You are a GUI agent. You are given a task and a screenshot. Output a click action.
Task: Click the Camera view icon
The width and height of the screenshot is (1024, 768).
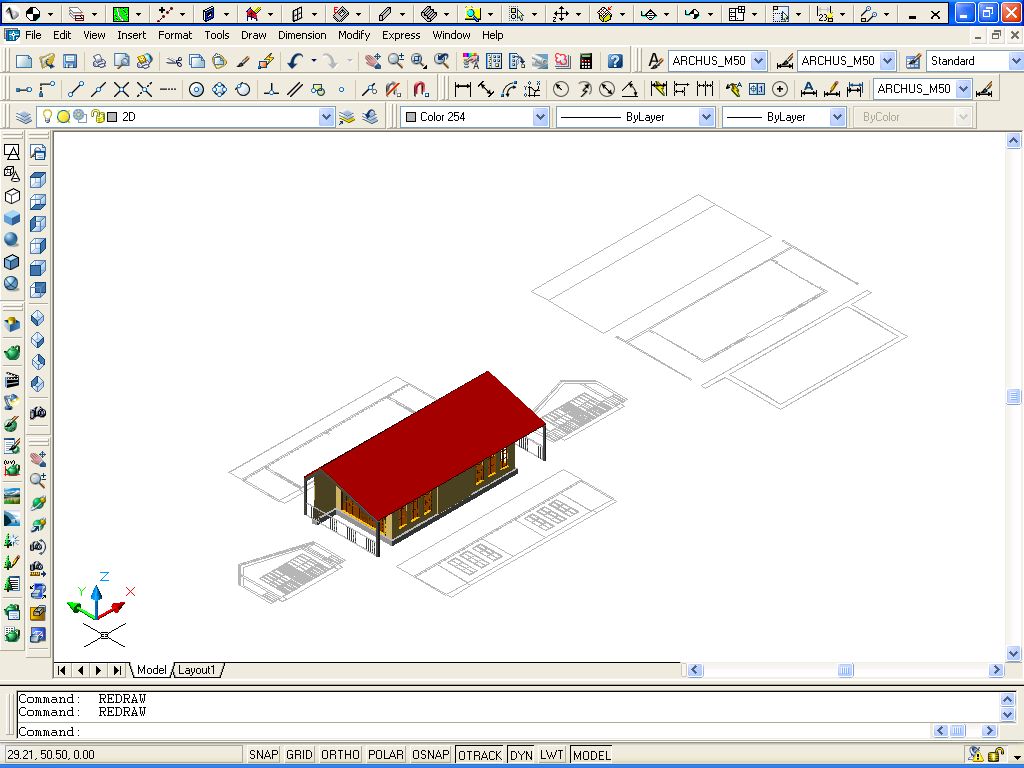pos(38,412)
